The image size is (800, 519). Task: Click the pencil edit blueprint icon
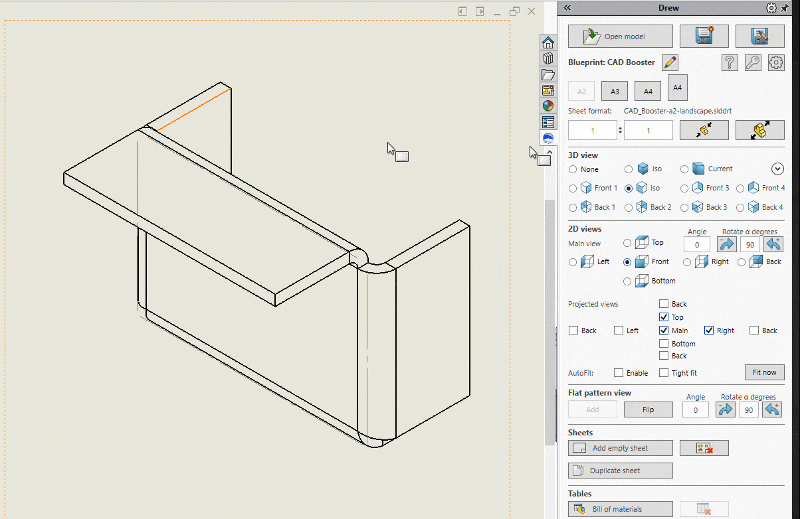click(670, 62)
